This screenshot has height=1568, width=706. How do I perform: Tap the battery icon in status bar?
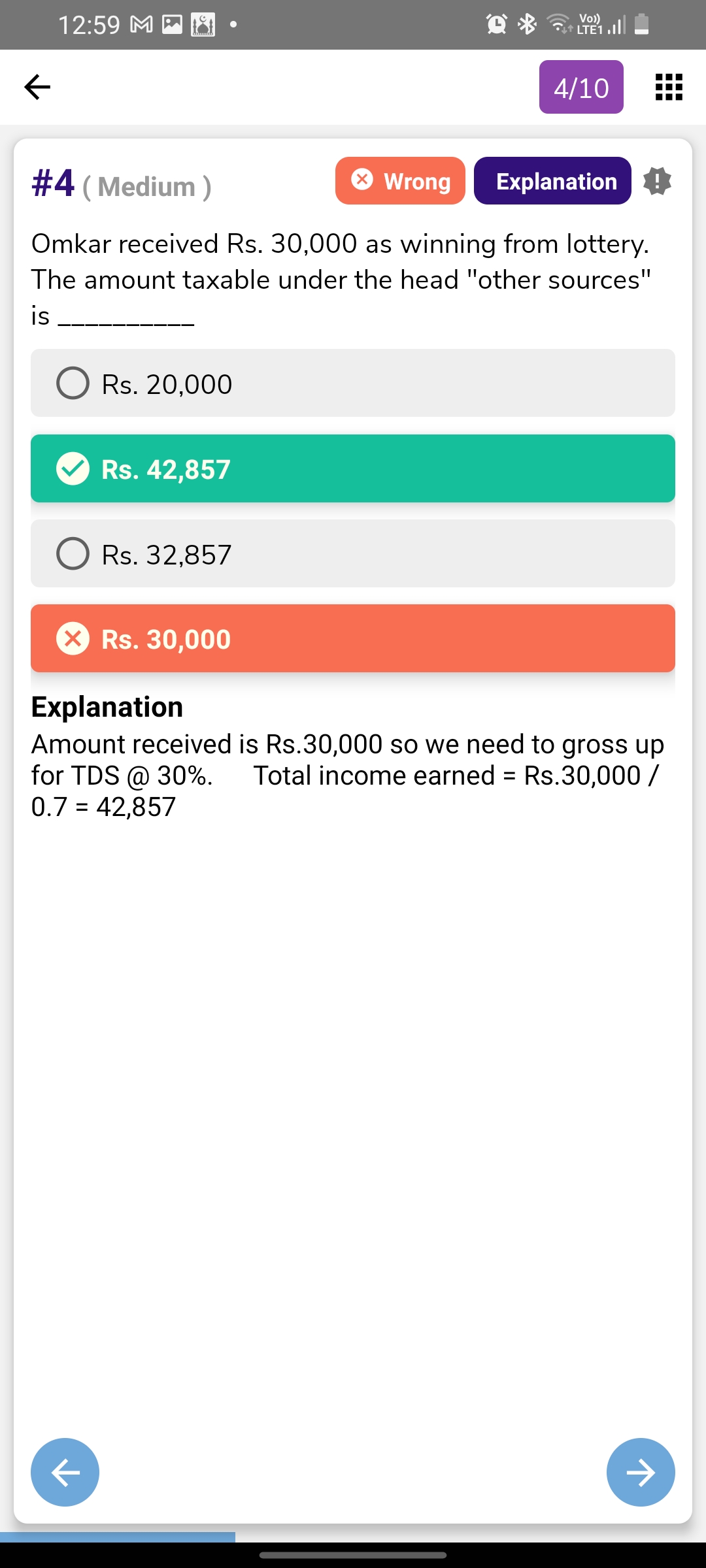pyautogui.click(x=642, y=25)
